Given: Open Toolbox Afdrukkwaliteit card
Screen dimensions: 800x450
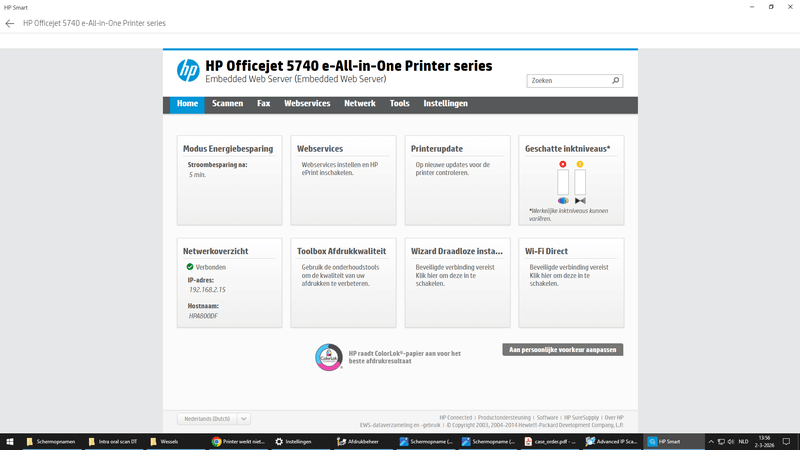Looking at the screenshot, I should click(x=343, y=283).
